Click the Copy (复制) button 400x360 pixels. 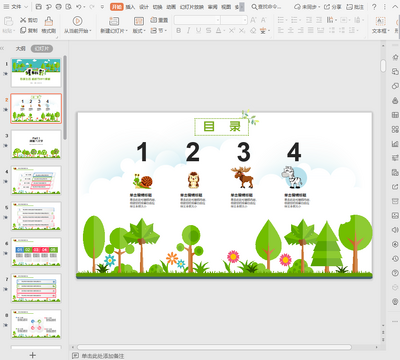tap(29, 30)
